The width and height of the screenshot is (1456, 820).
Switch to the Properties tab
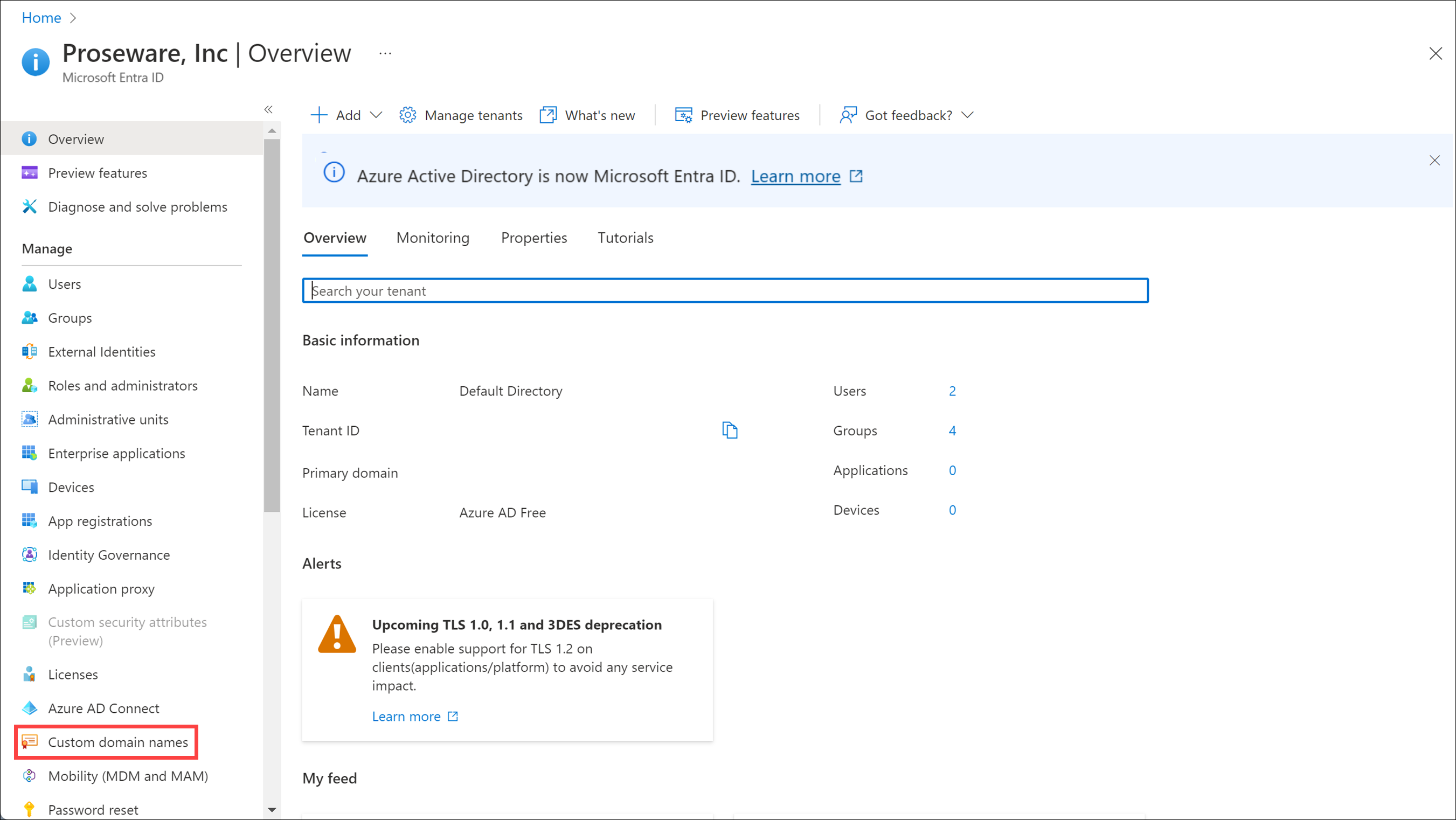[534, 238]
